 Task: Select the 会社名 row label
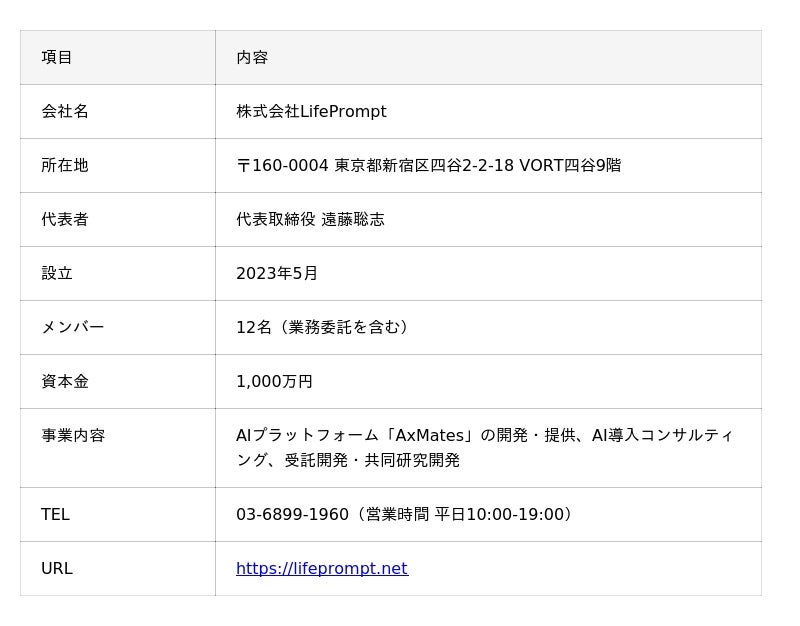(x=65, y=111)
